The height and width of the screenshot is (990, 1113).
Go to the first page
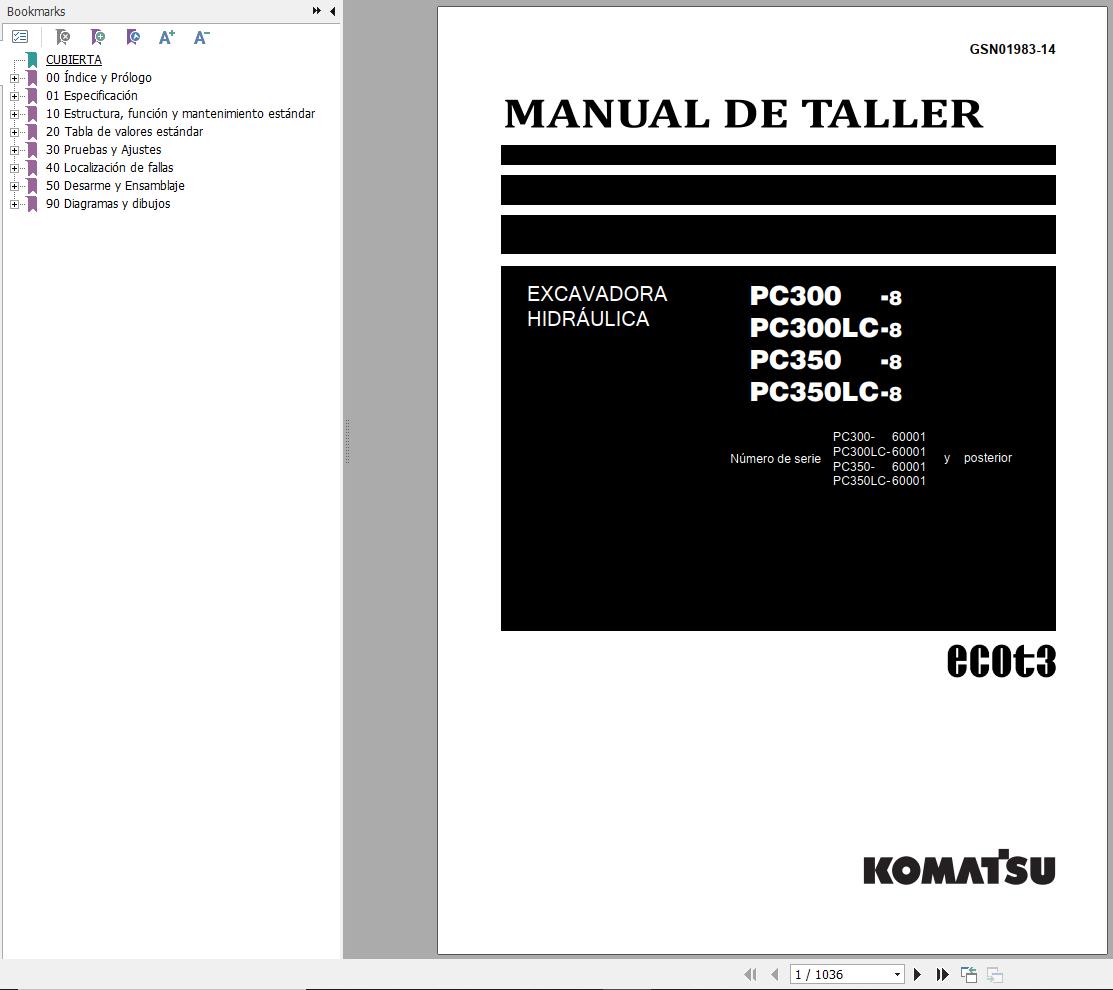[750, 974]
